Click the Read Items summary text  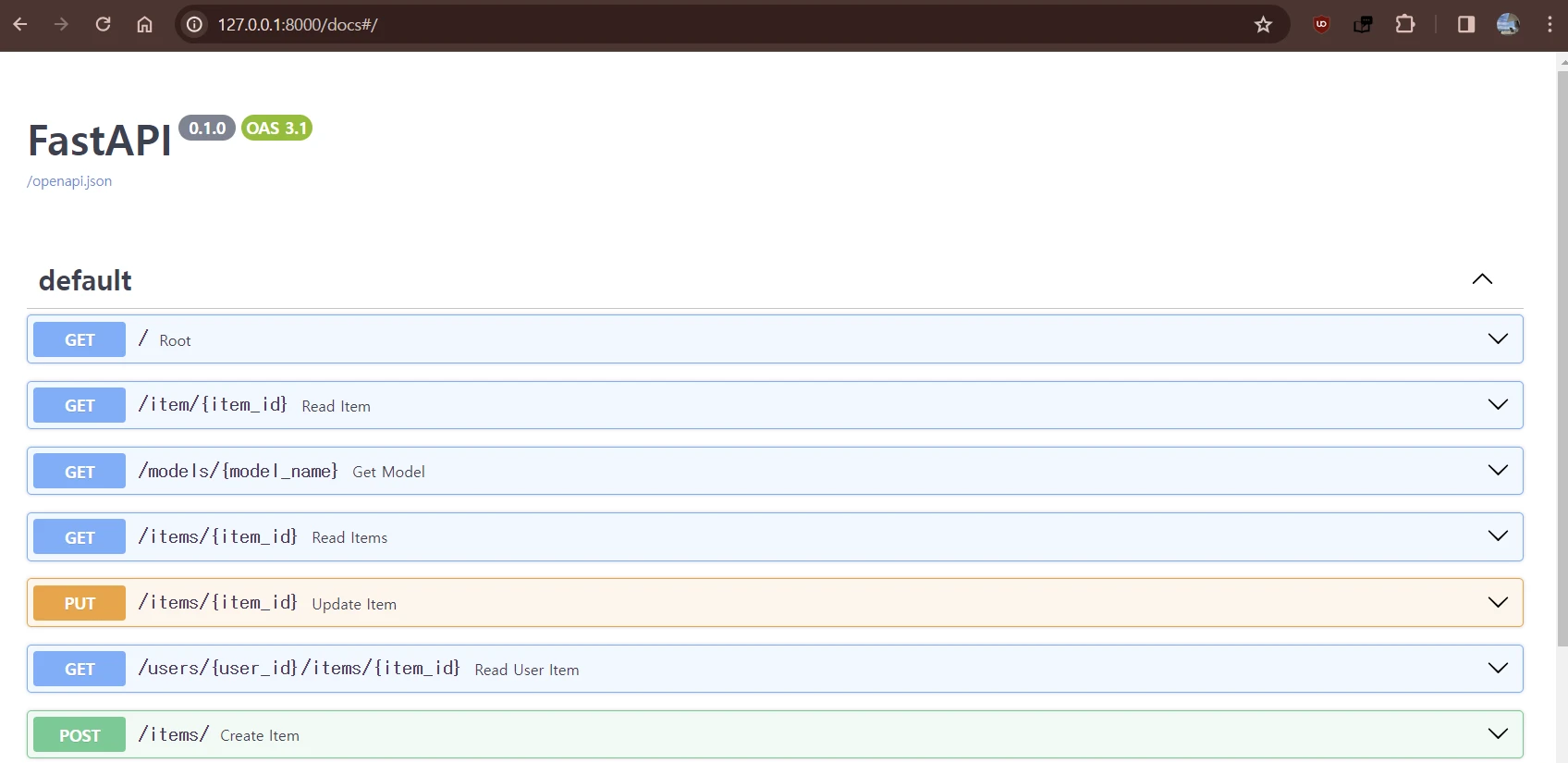349,537
